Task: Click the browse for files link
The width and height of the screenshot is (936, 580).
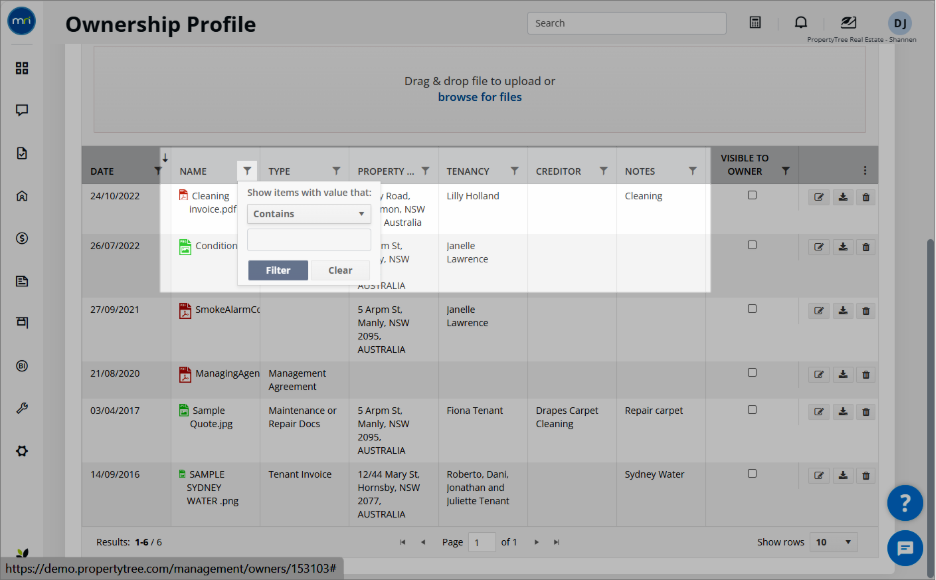Action: 480,97
